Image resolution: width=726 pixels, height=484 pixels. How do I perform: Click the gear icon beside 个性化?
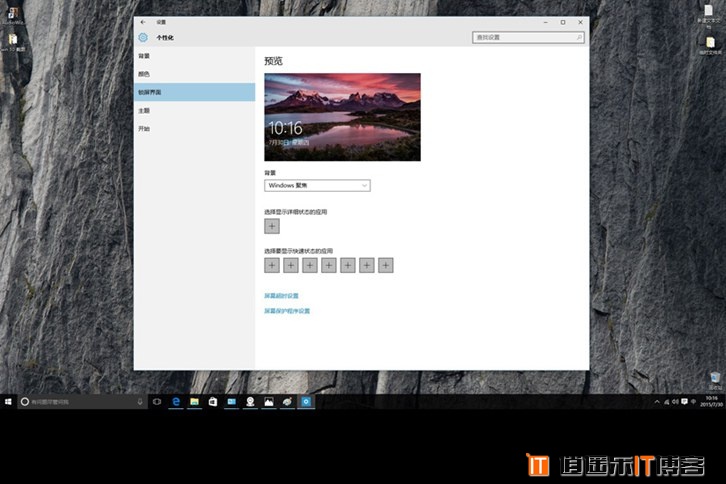point(143,38)
